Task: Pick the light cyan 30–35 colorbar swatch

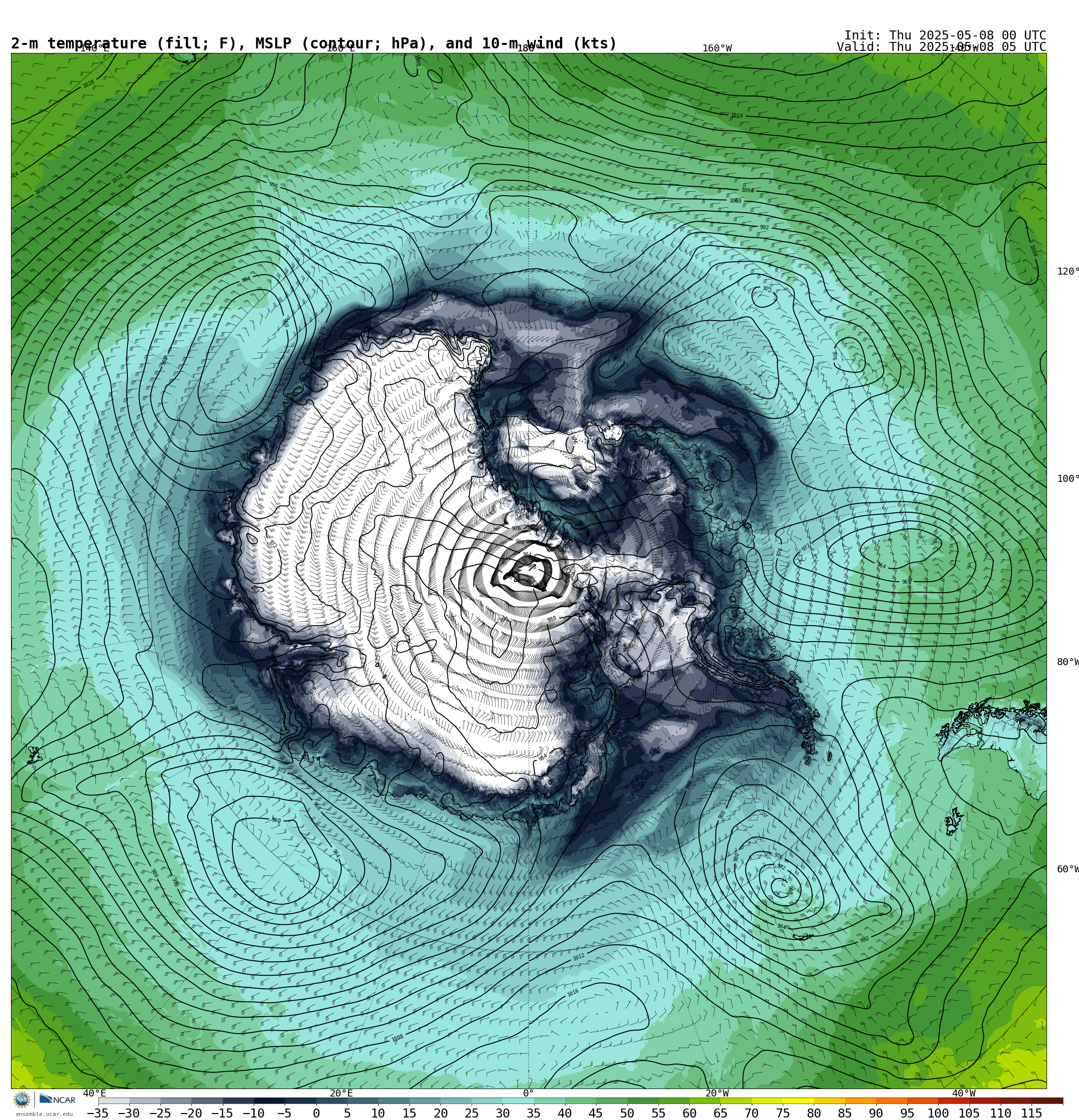Action: (x=518, y=1101)
